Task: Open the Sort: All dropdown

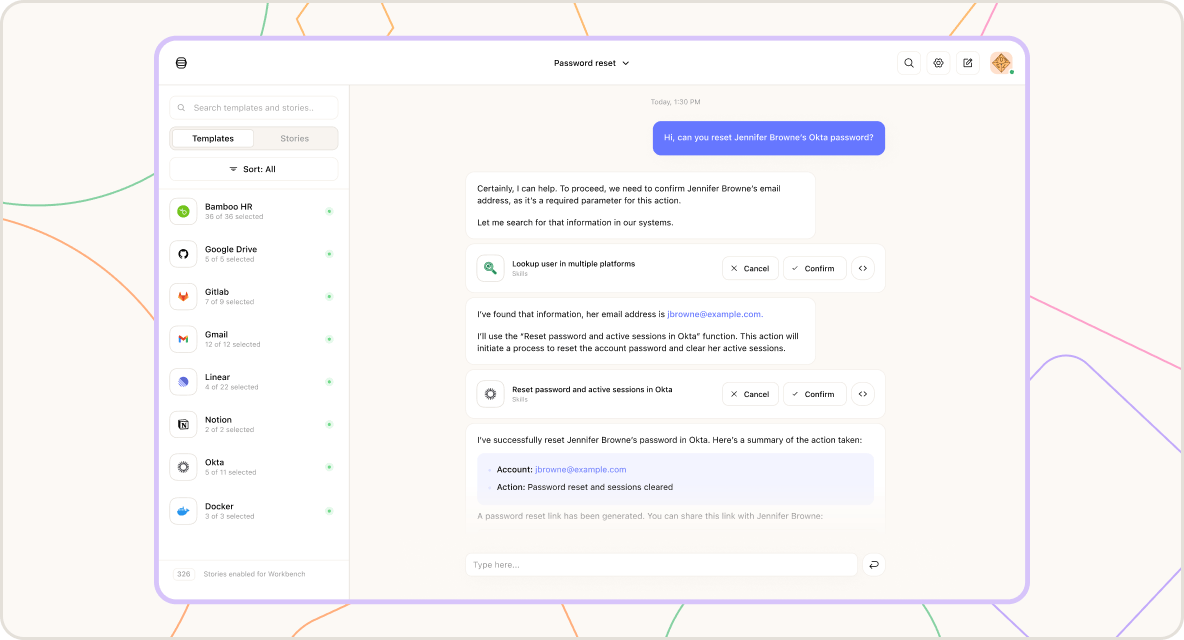Action: click(x=254, y=169)
